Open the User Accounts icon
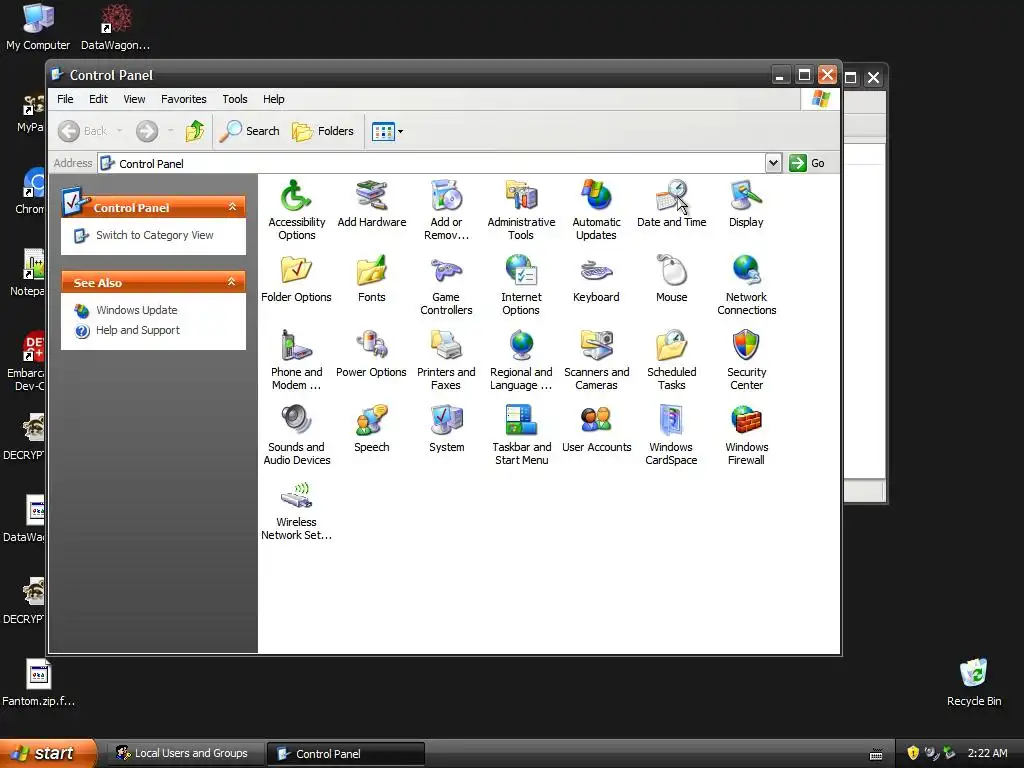1024x768 pixels. click(x=596, y=428)
